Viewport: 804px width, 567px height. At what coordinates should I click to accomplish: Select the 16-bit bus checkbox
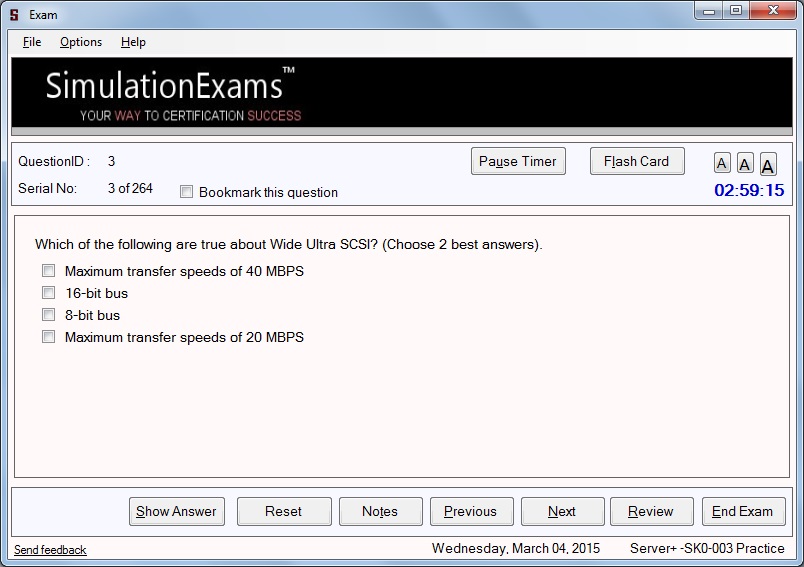pyautogui.click(x=48, y=293)
